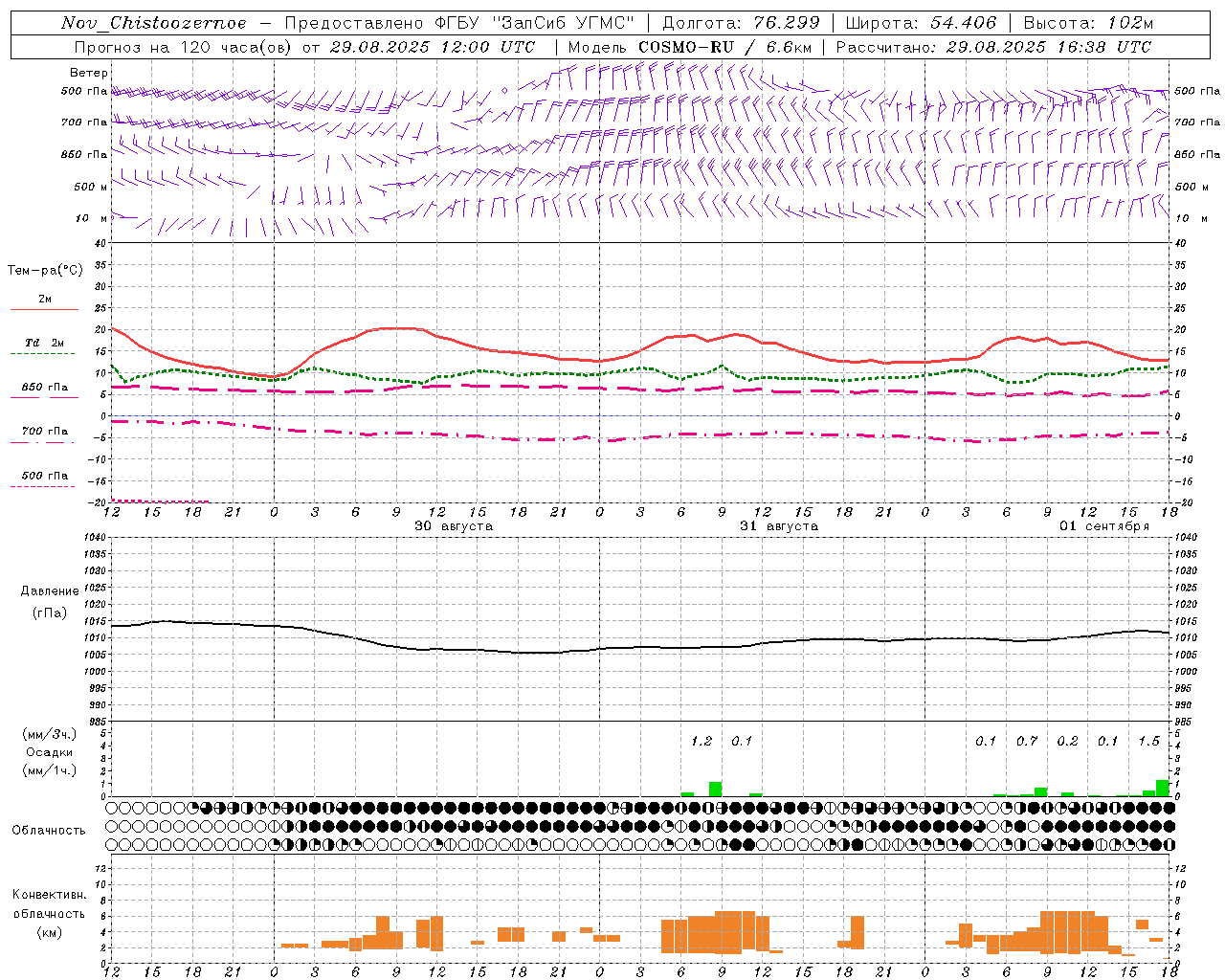Click the 'Высота: 102м' elevation text

point(1088,23)
